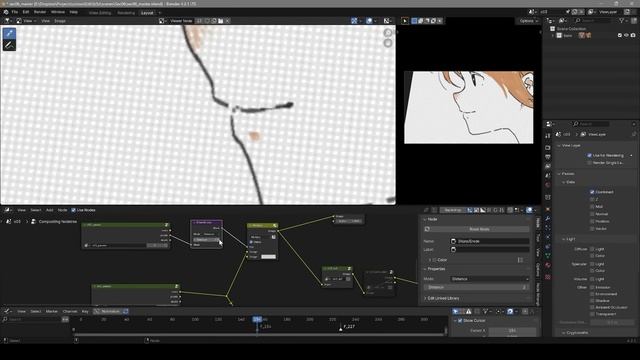The image size is (640, 360).
Task: Open the Scene properties tab icon
Action: 548,176
